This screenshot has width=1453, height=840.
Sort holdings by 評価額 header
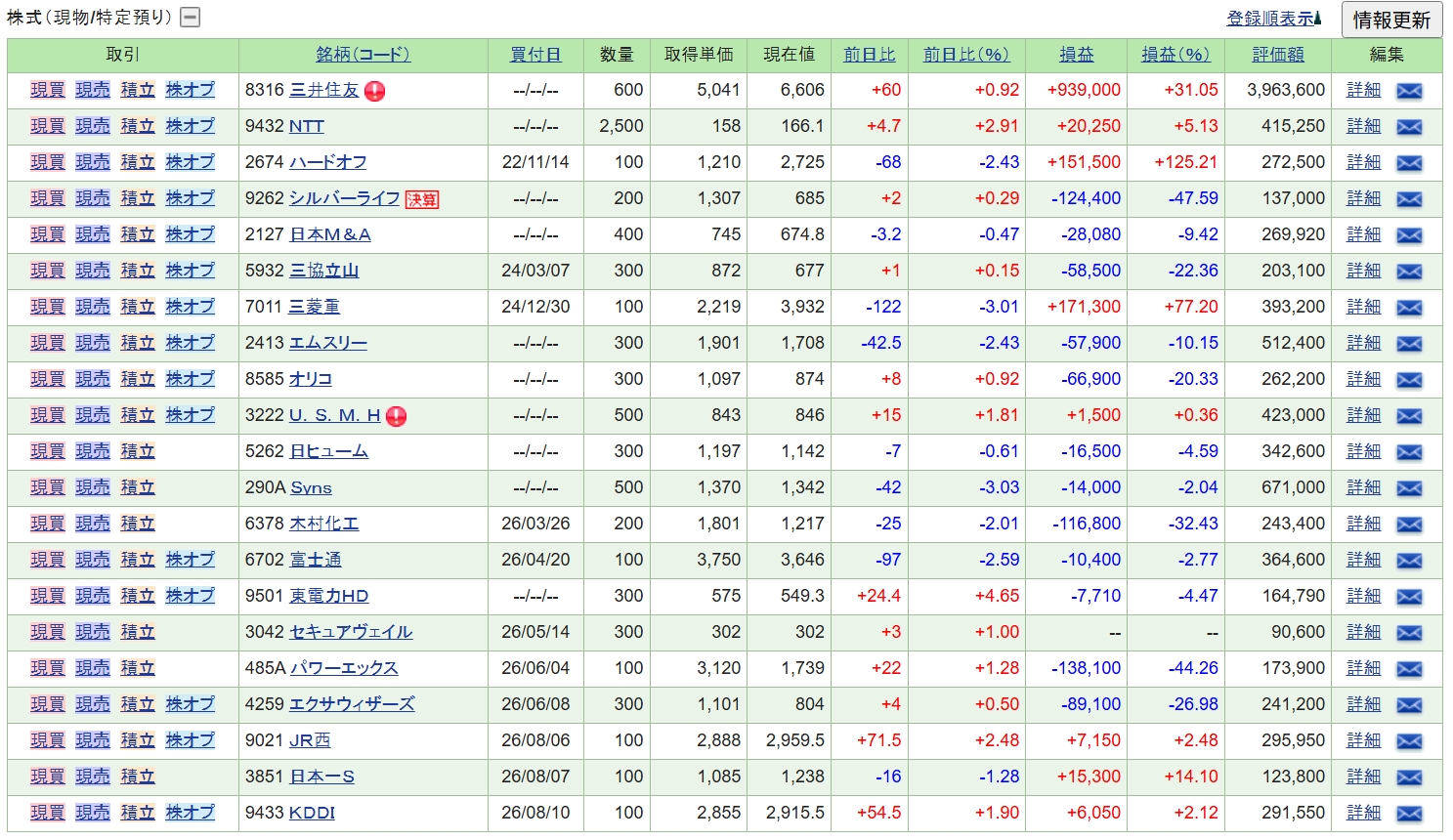(1278, 55)
